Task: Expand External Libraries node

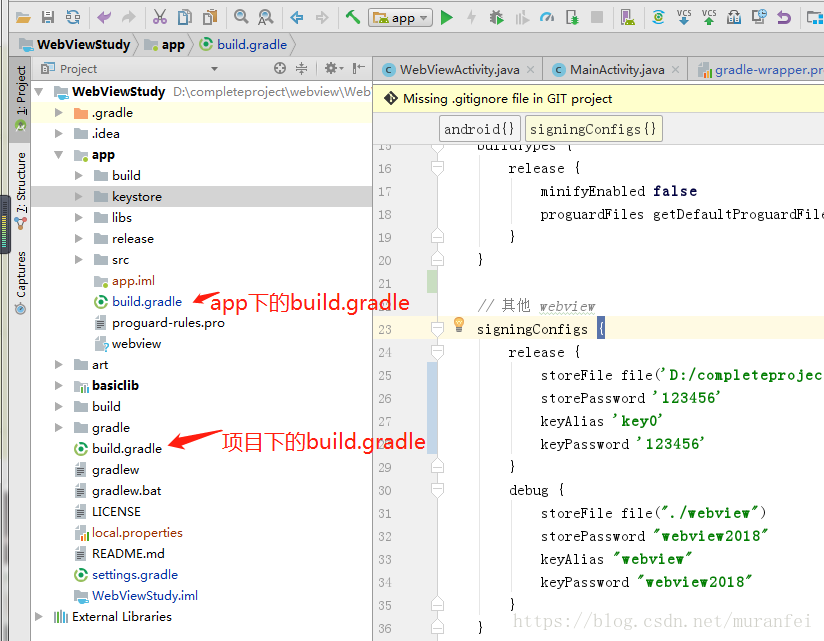Action: point(40,617)
